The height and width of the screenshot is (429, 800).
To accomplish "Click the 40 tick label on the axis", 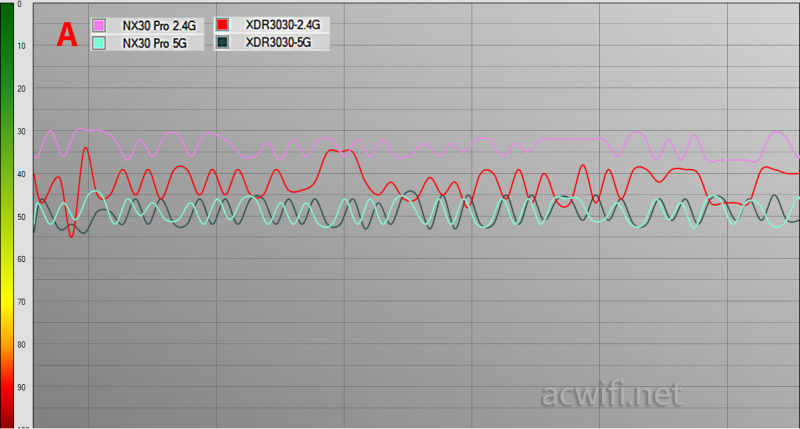I will pyautogui.click(x=20, y=174).
